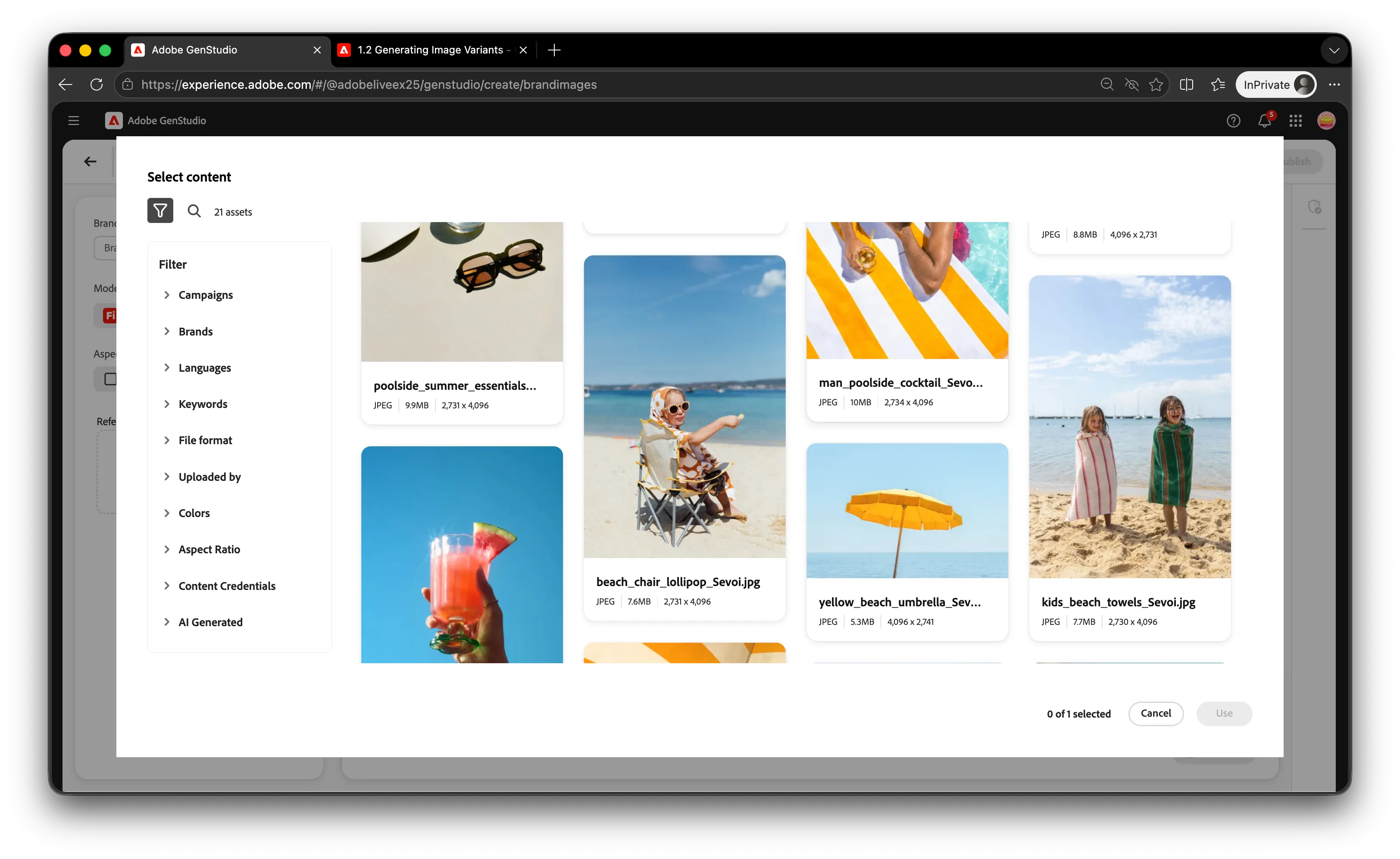This screenshot has height=859, width=1400.
Task: Go back with the browser back arrow
Action: 66,85
